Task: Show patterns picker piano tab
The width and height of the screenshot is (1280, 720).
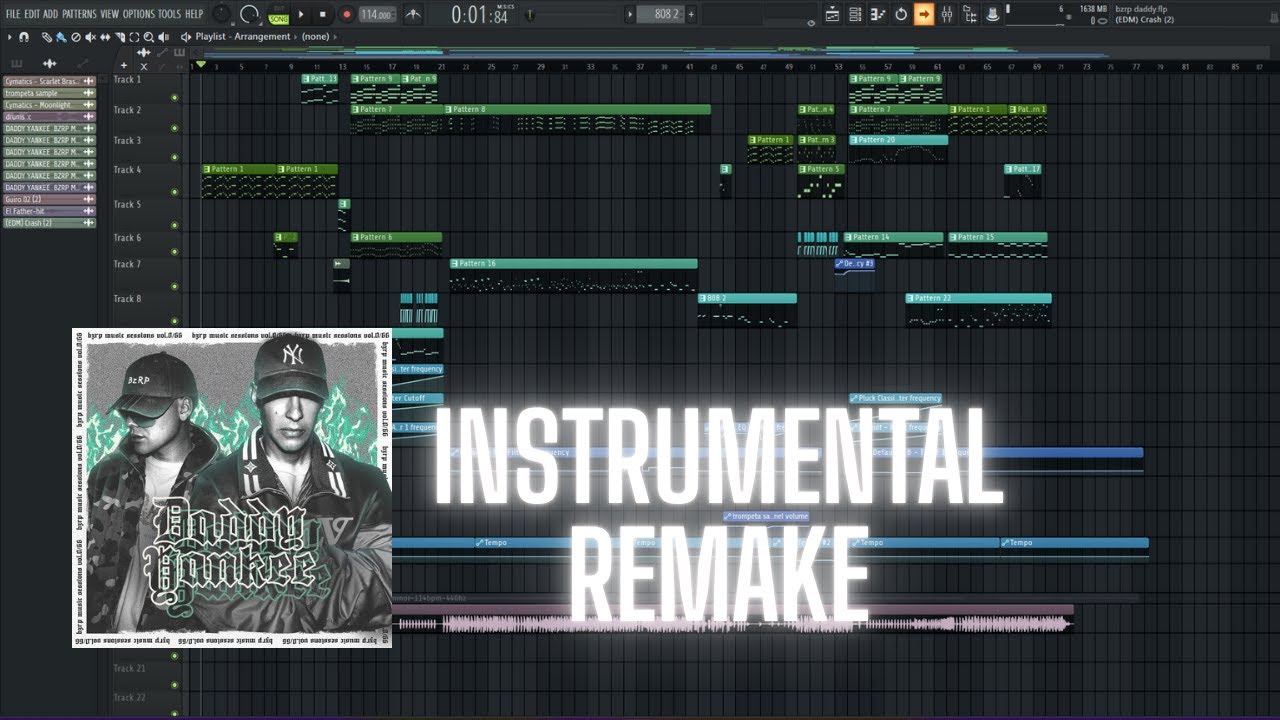Action: [17, 64]
